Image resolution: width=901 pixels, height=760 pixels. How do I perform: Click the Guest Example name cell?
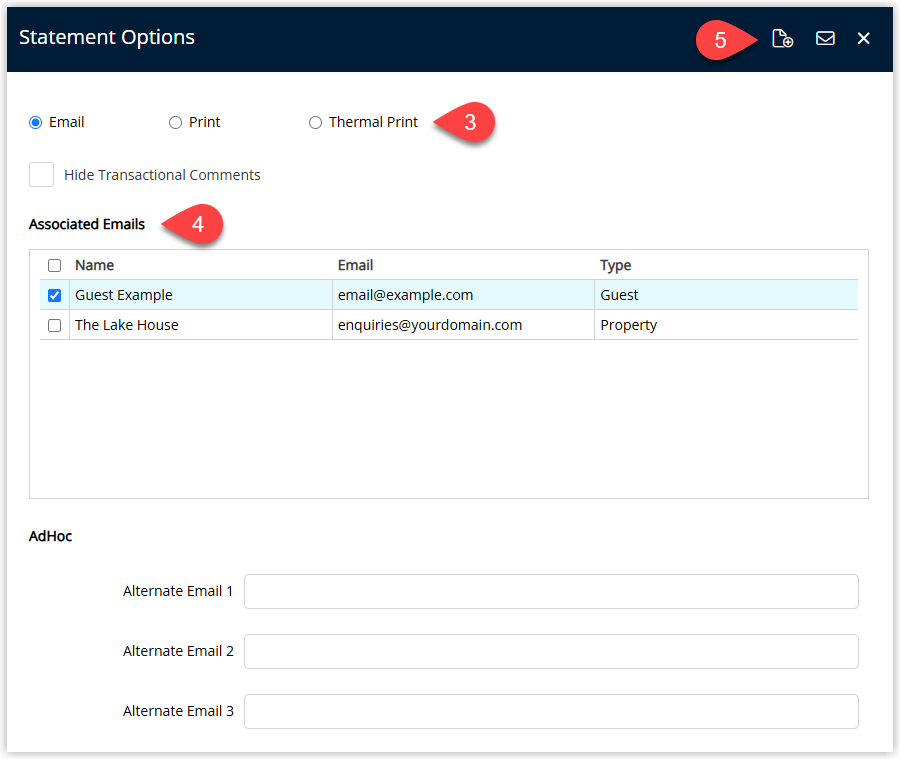click(201, 295)
